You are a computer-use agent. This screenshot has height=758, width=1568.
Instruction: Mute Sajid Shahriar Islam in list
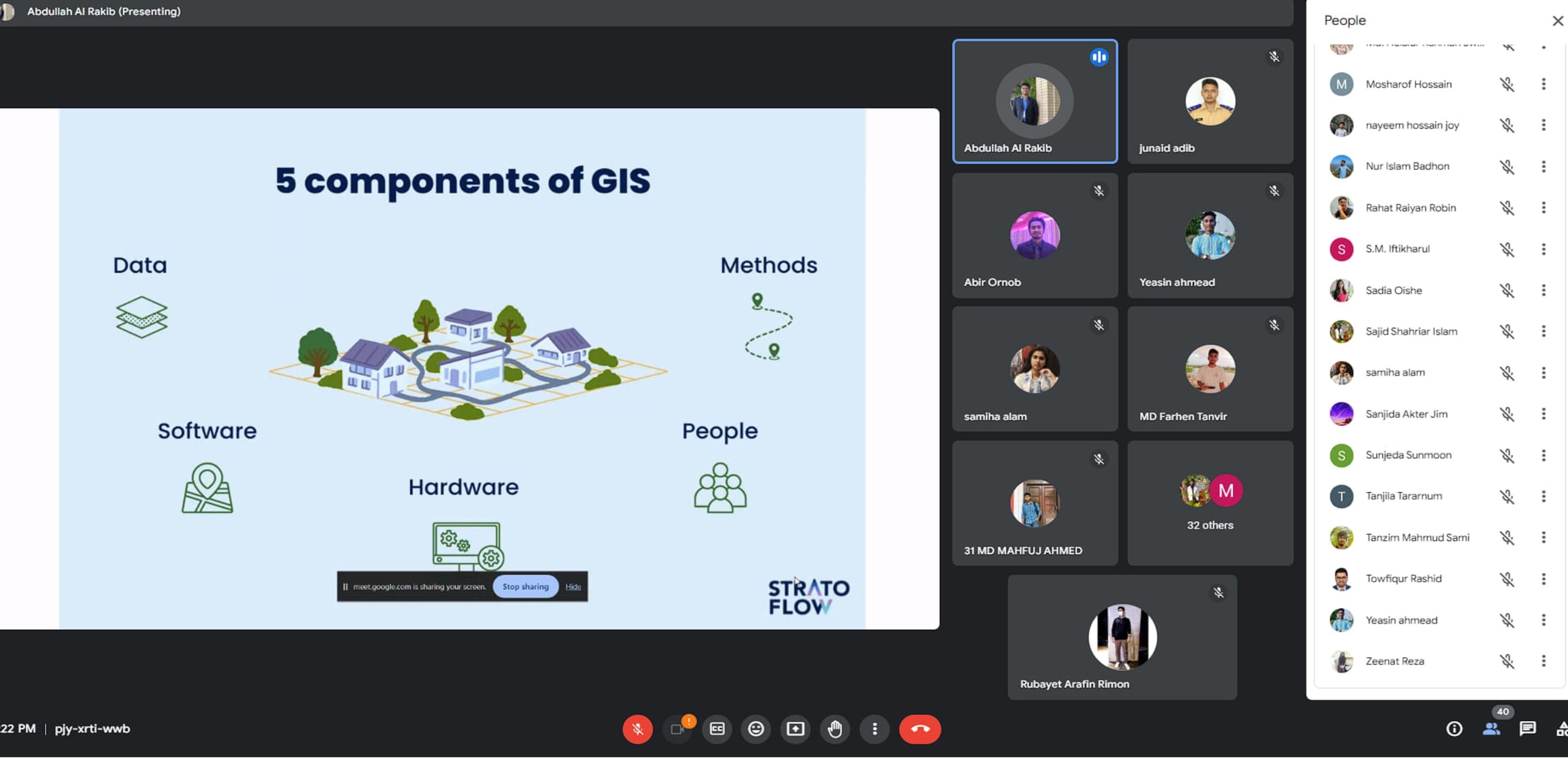tap(1507, 331)
